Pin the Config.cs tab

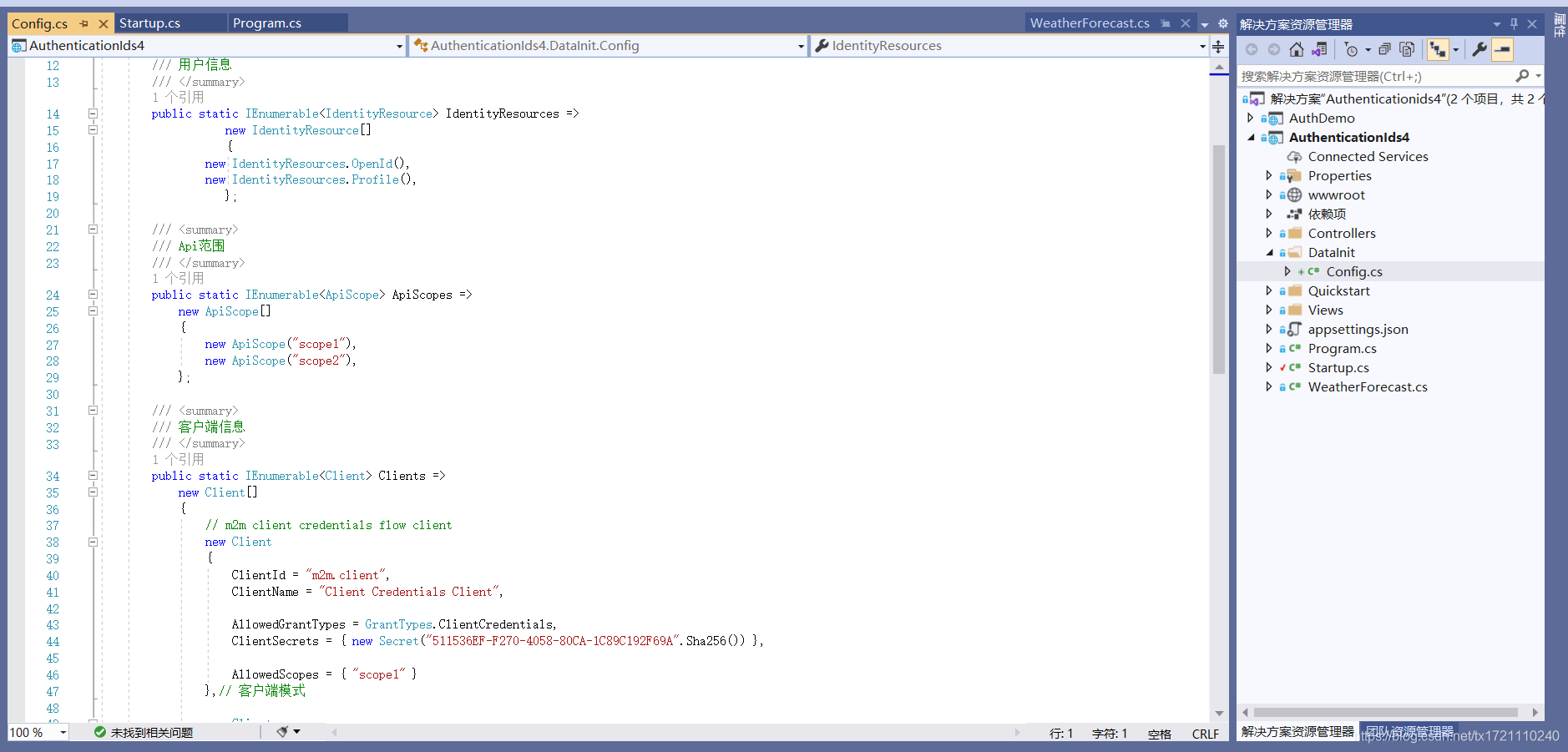click(x=83, y=23)
